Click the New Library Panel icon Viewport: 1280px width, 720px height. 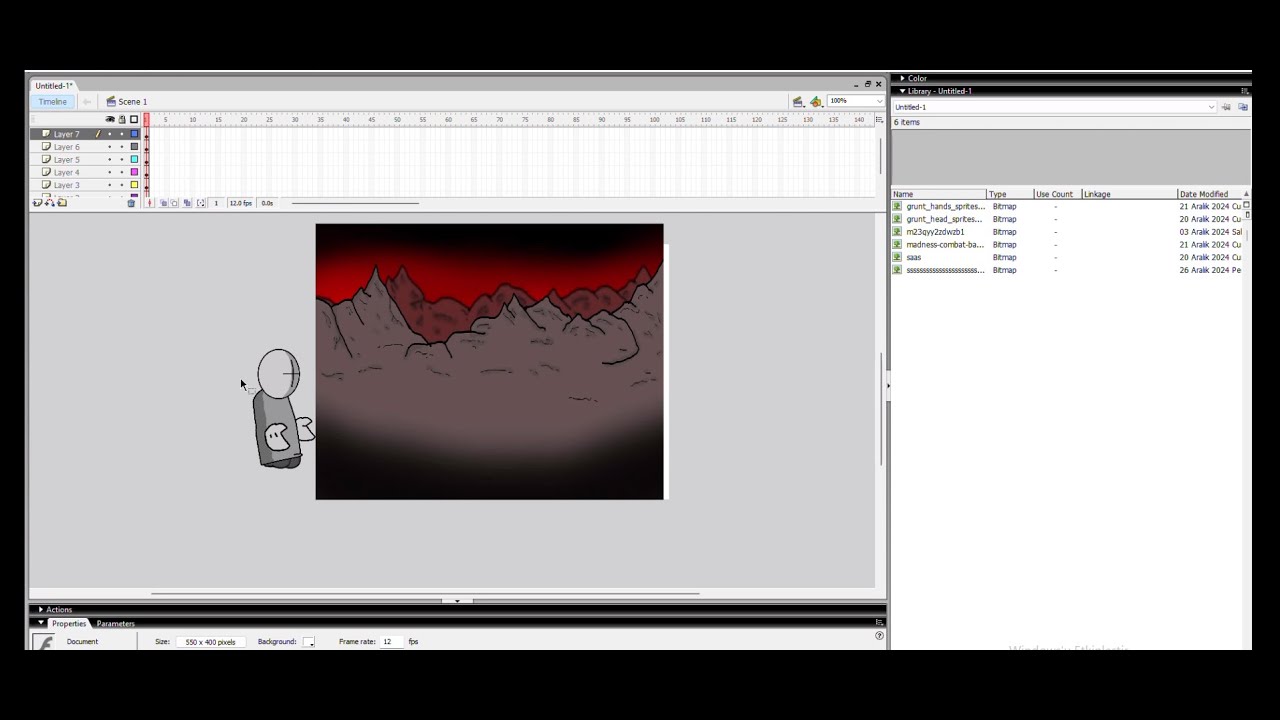tap(1243, 107)
